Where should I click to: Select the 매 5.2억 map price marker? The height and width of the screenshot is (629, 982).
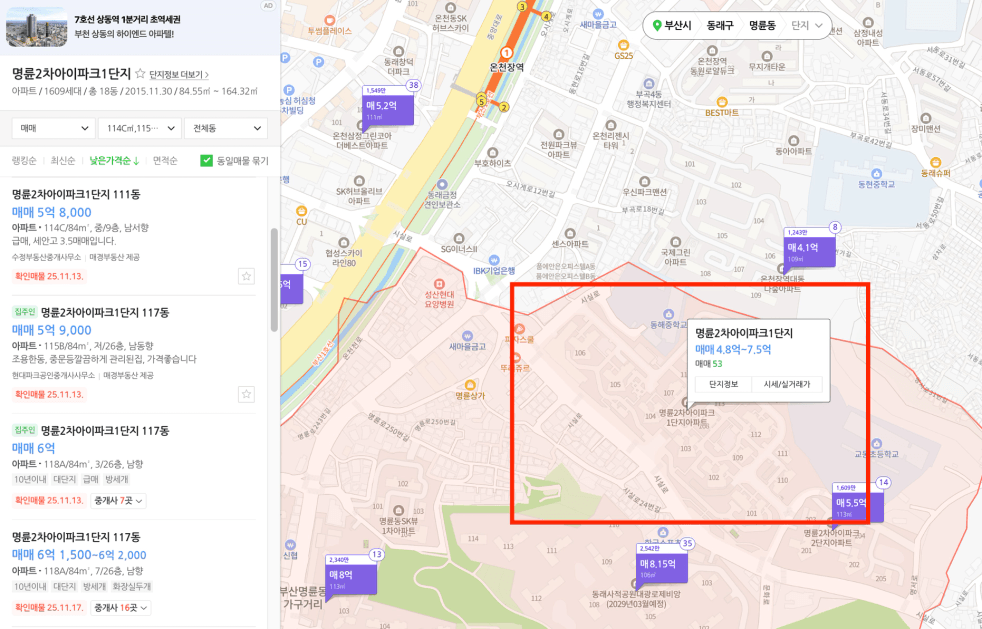388,109
